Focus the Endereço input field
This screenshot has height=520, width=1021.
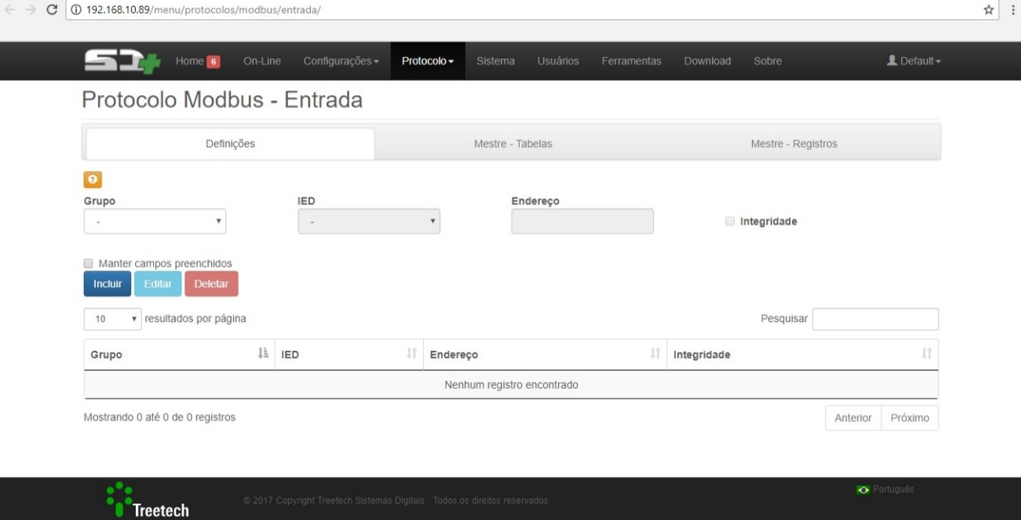582,221
